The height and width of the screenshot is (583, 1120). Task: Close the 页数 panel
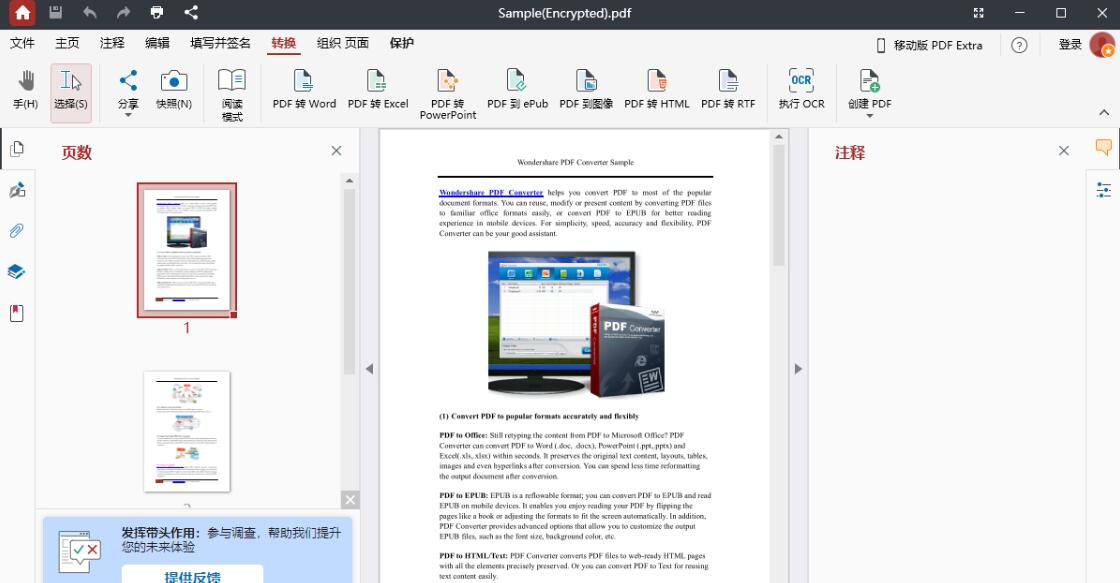[x=336, y=151]
